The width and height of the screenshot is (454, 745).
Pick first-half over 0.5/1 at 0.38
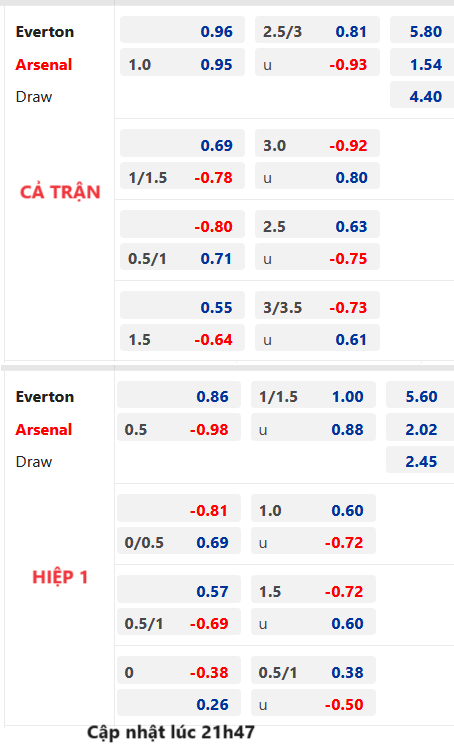(313, 671)
